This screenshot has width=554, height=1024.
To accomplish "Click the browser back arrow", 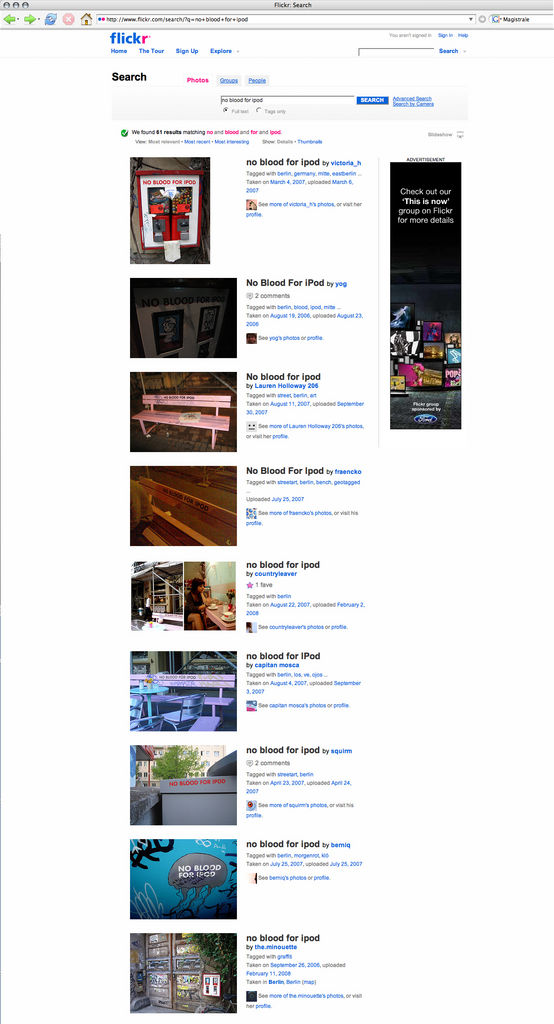I will tap(10, 19).
